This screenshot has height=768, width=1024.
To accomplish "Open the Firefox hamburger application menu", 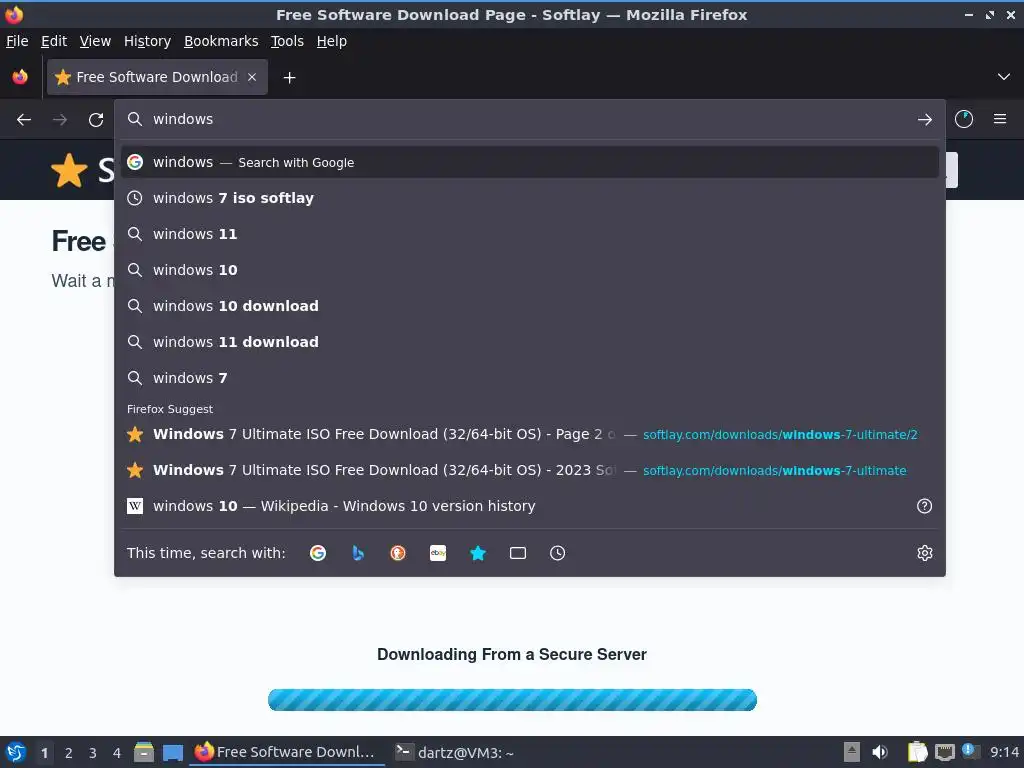I will (1000, 119).
